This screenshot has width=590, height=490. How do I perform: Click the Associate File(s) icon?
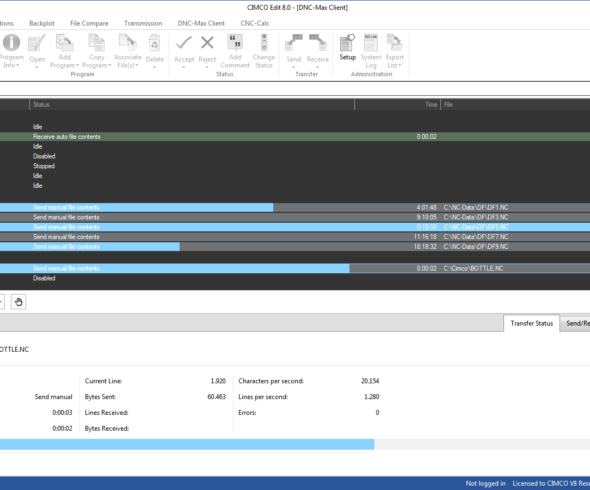click(x=128, y=43)
